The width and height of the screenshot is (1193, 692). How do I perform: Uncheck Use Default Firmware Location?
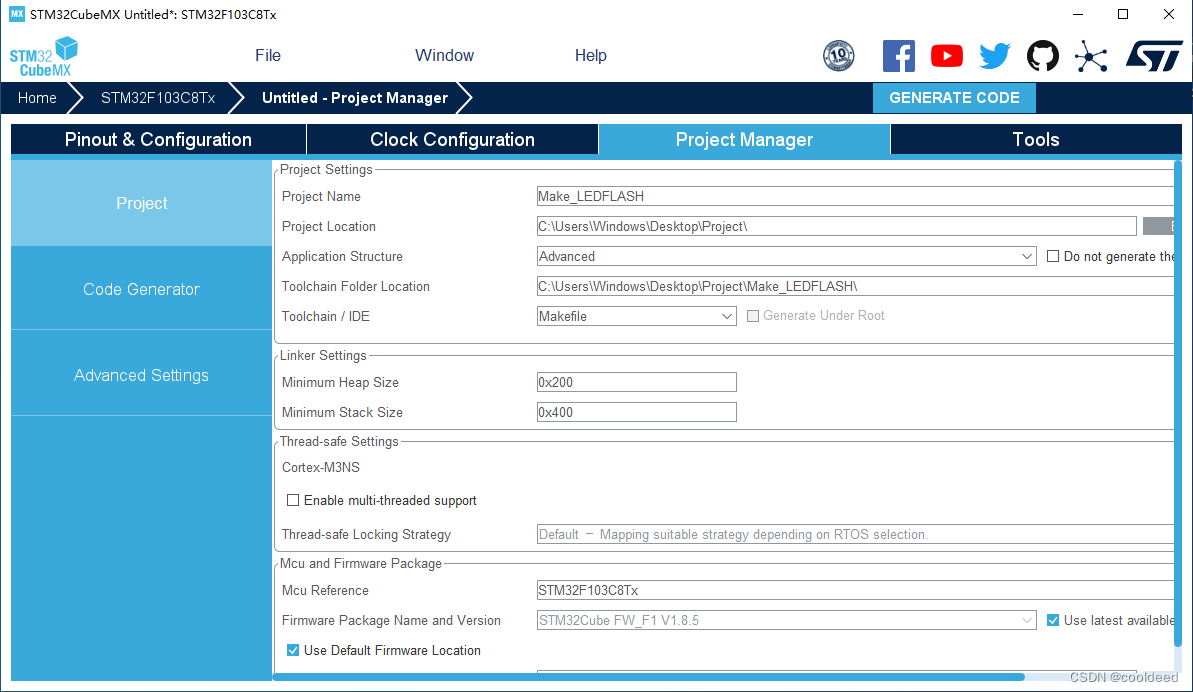tap(293, 650)
